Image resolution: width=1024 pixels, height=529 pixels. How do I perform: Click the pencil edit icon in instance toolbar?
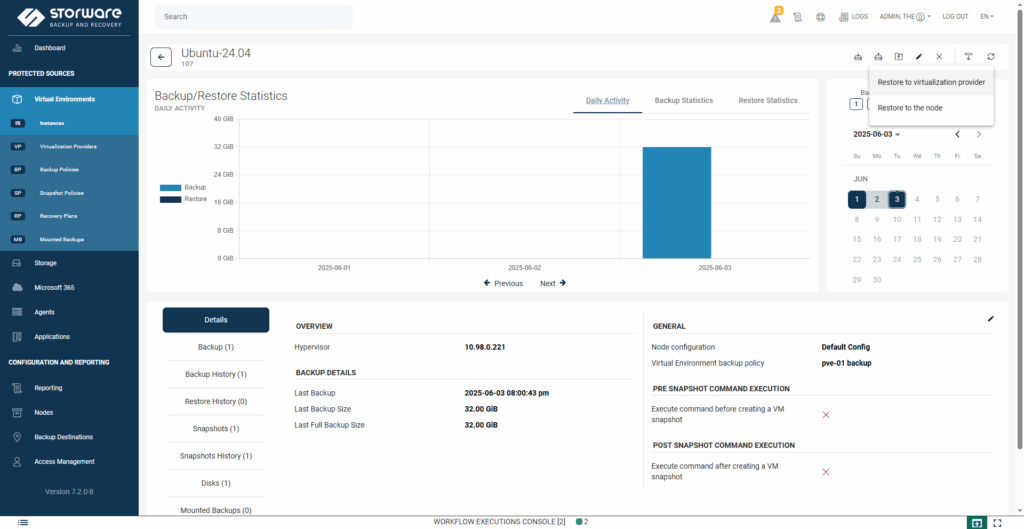(x=919, y=57)
